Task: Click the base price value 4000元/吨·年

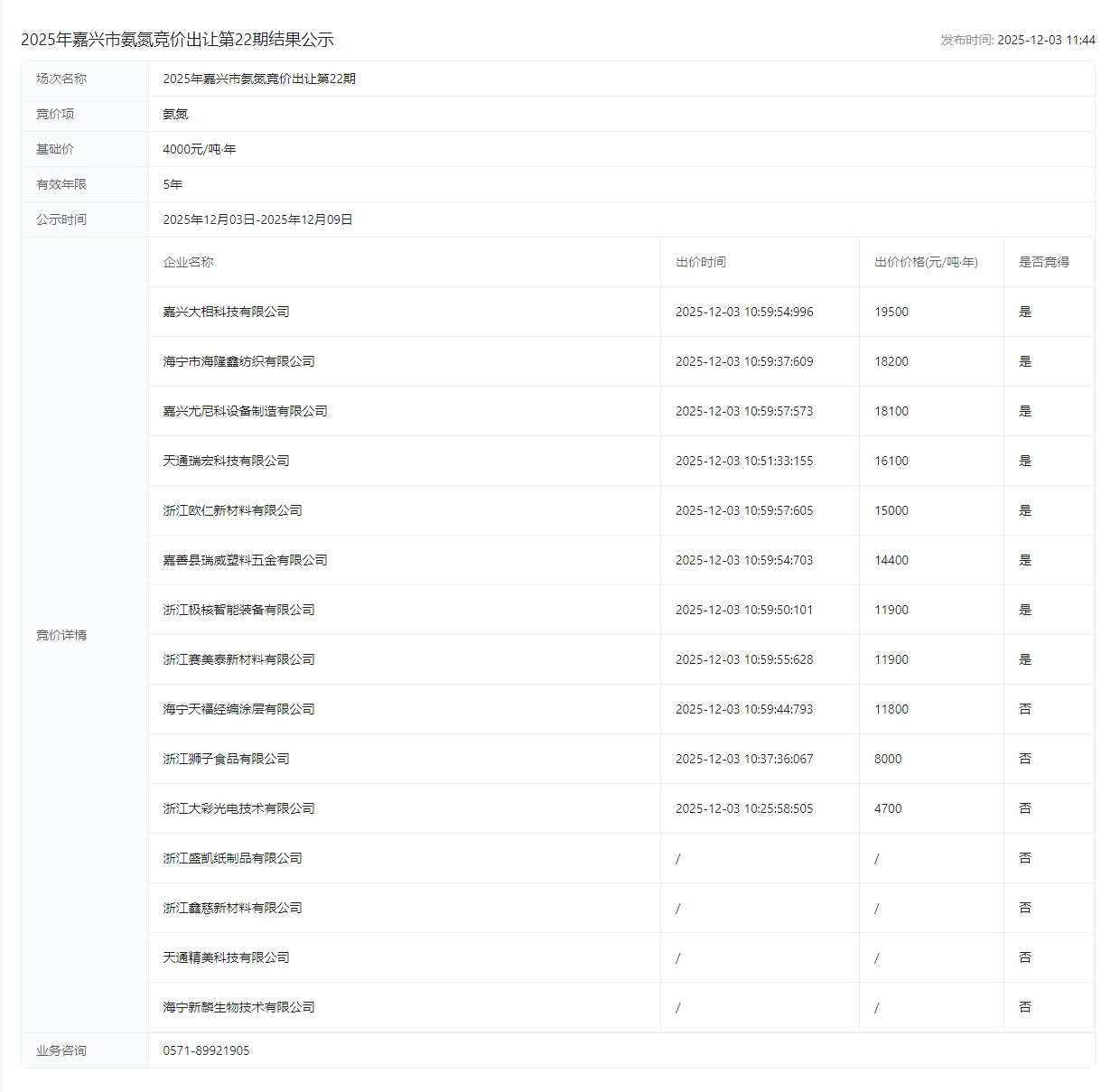Action: [x=199, y=149]
